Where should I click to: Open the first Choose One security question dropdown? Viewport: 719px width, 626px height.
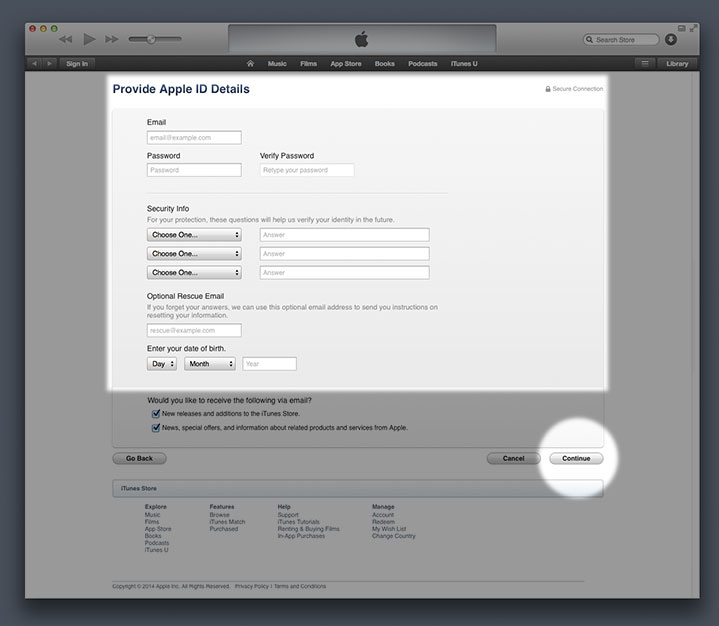(x=194, y=235)
